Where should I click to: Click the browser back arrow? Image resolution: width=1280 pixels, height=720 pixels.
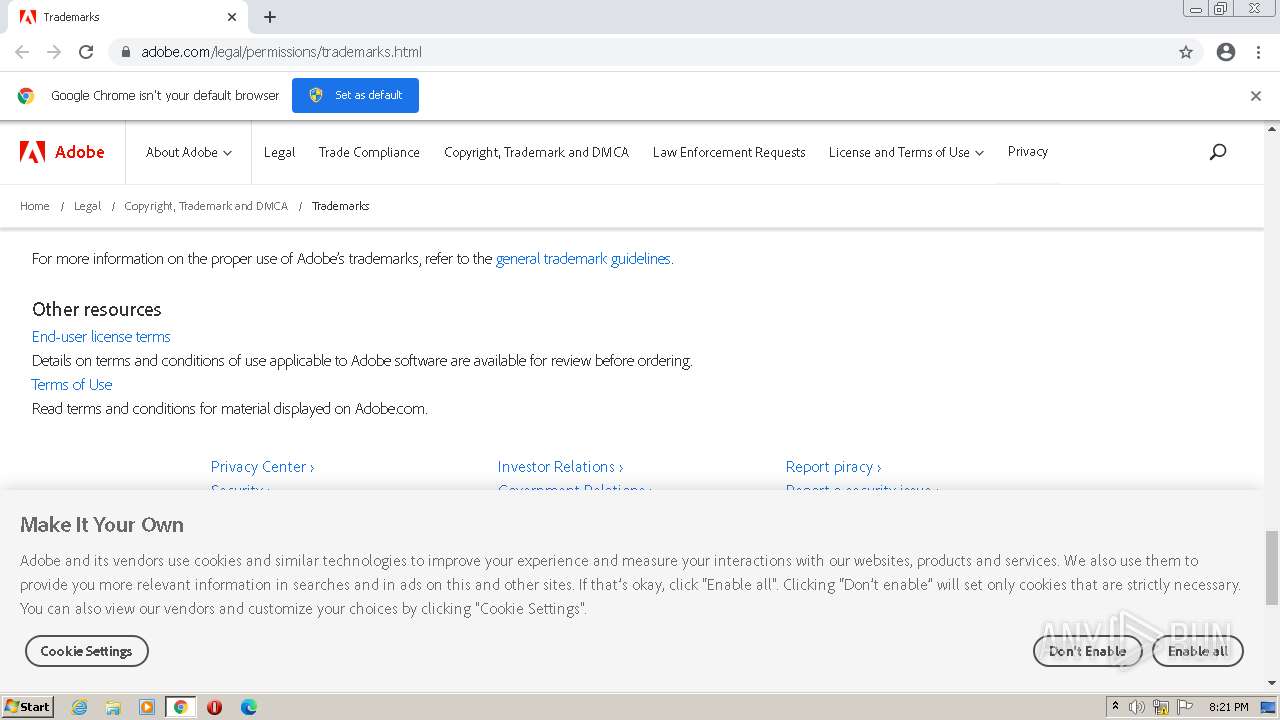(22, 52)
